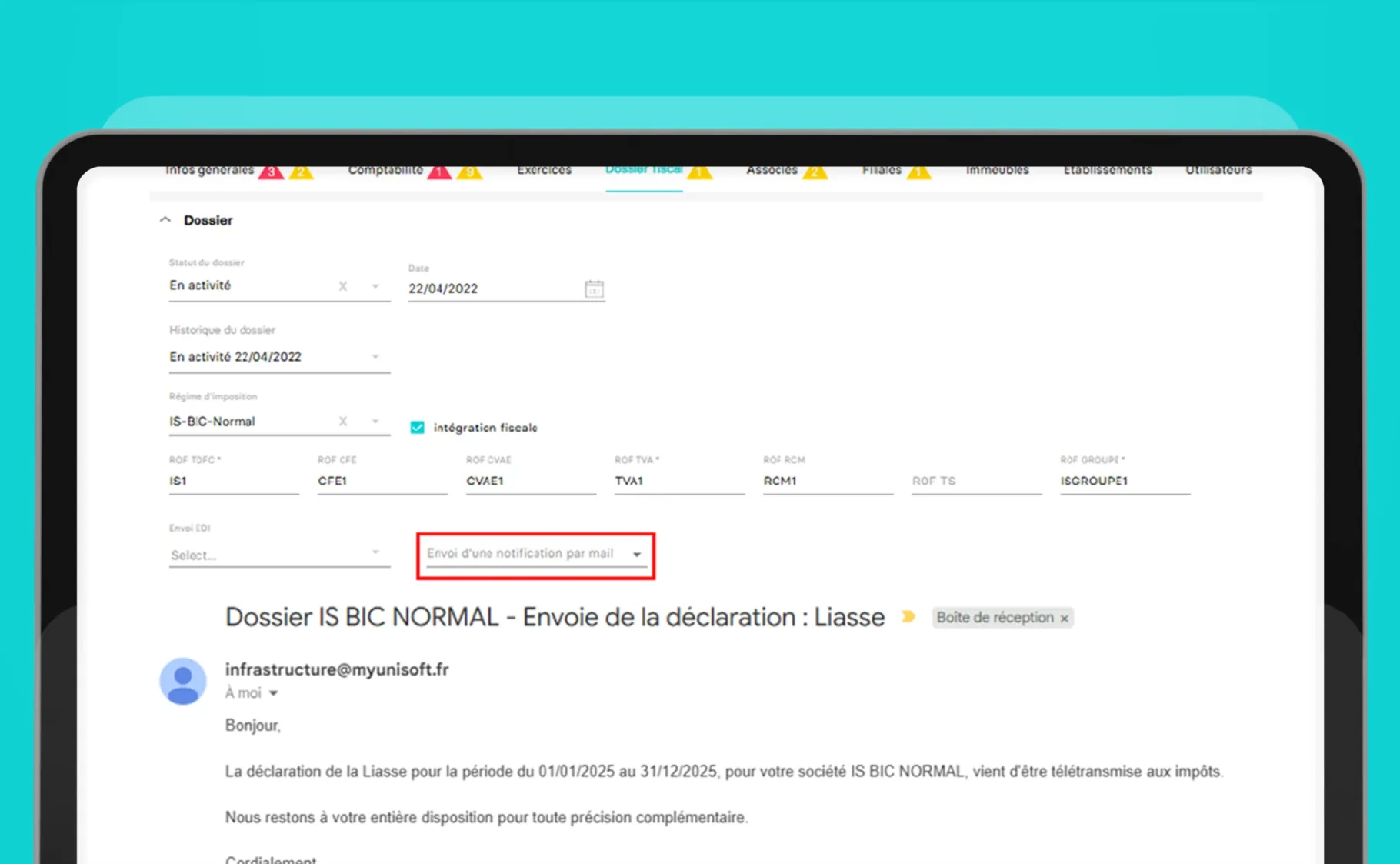Viewport: 1400px width, 864px height.
Task: Click the email subject Dossier IS BIC NORMAL
Action: click(x=555, y=617)
